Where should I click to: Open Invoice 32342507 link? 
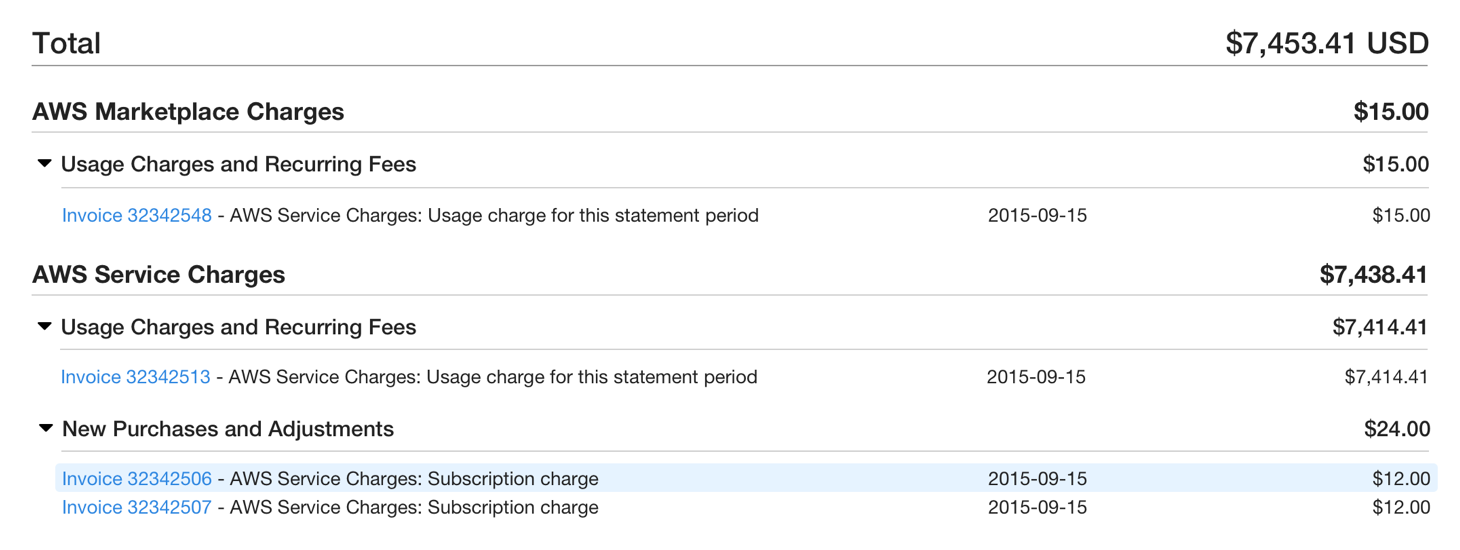click(137, 507)
